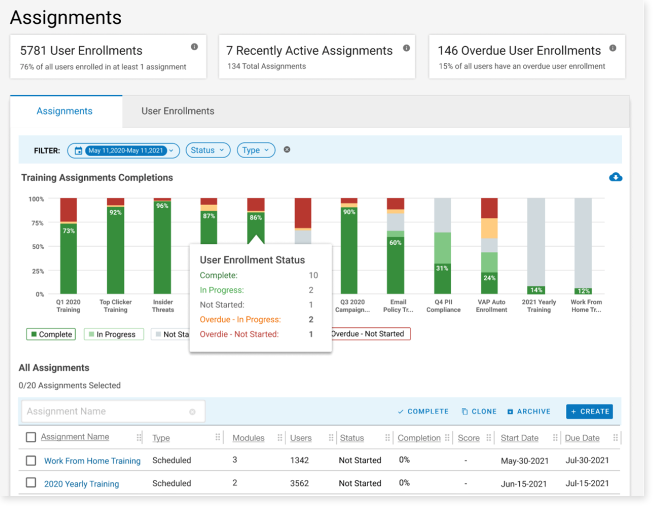
Task: Click info icon on User Enrollments card
Action: pos(194,47)
